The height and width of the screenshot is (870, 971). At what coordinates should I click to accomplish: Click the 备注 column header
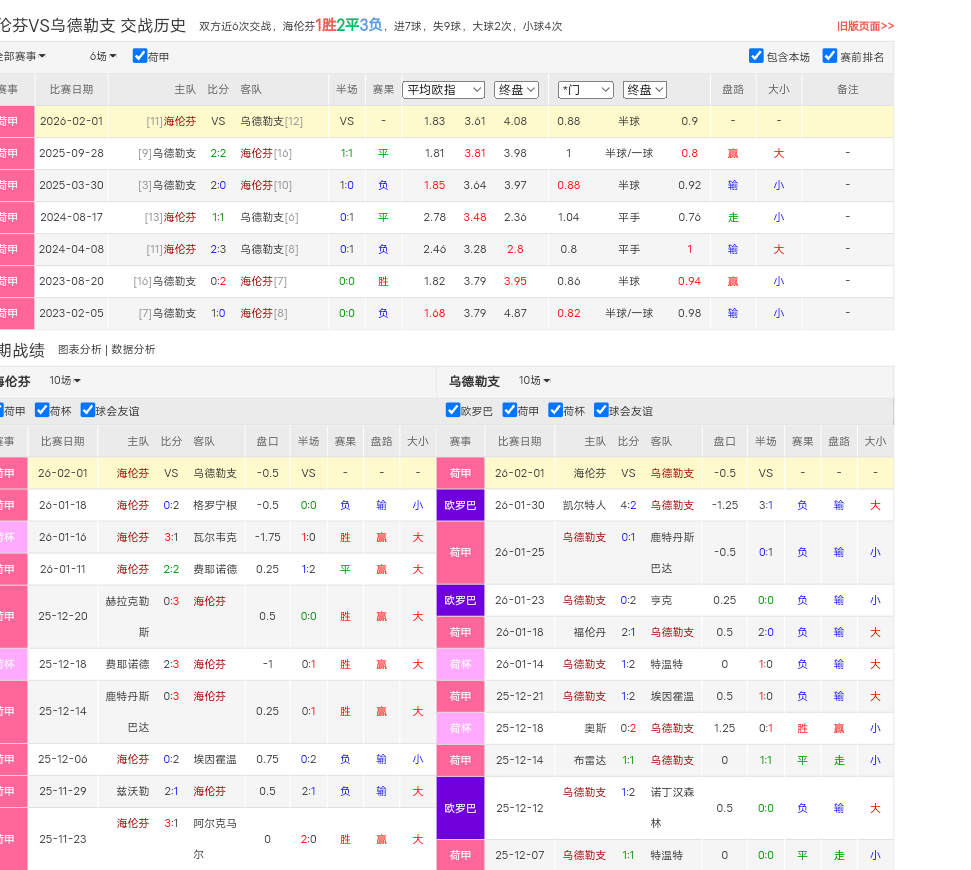tap(847, 89)
